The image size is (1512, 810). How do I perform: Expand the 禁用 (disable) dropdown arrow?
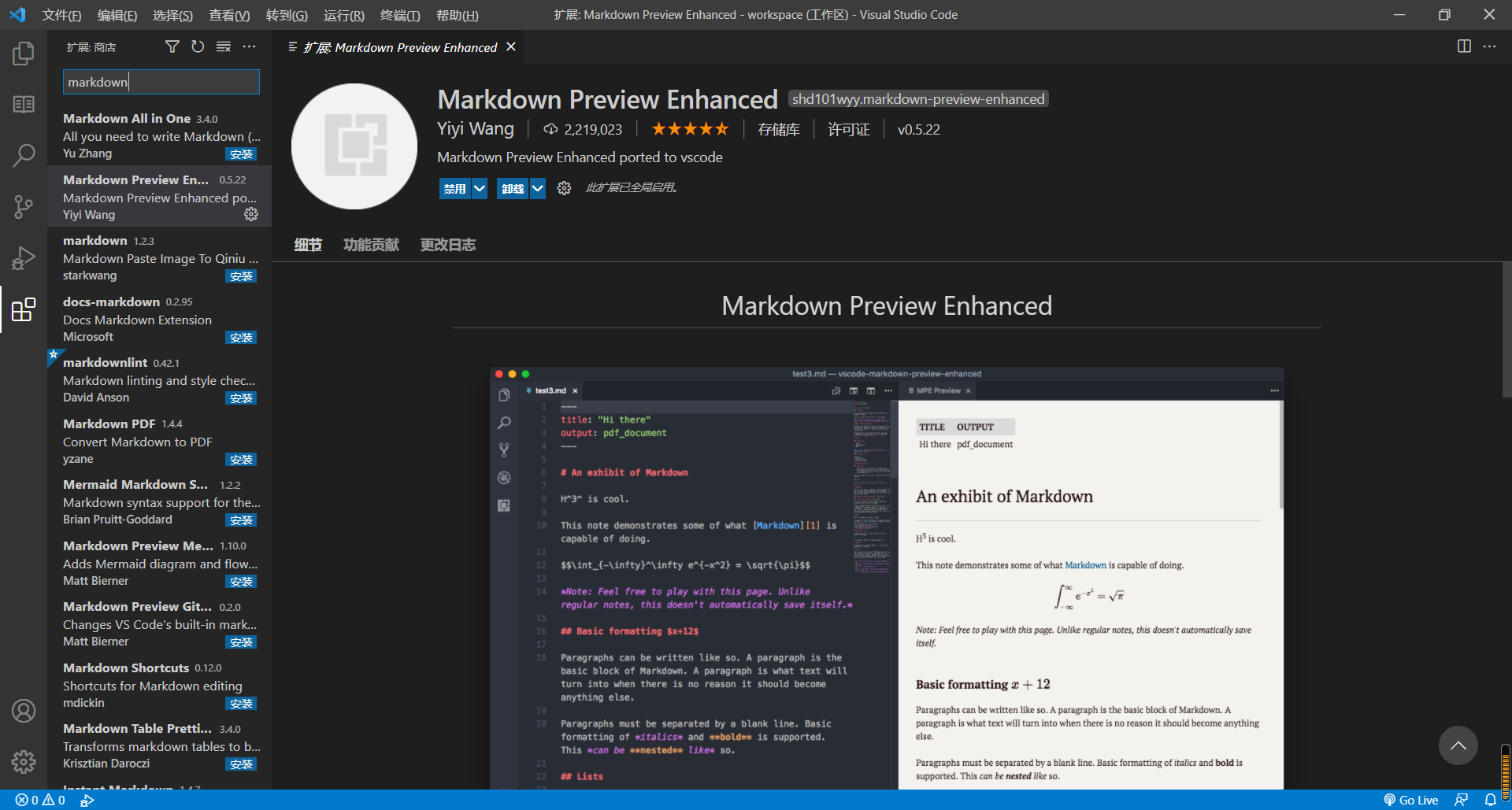point(480,189)
